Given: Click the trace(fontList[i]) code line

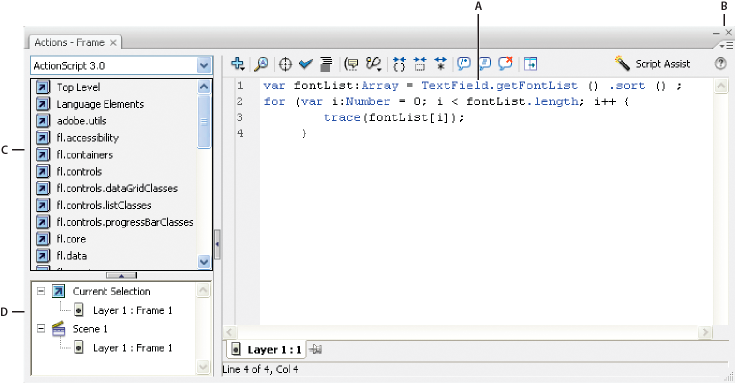Looking at the screenshot, I should 394,118.
